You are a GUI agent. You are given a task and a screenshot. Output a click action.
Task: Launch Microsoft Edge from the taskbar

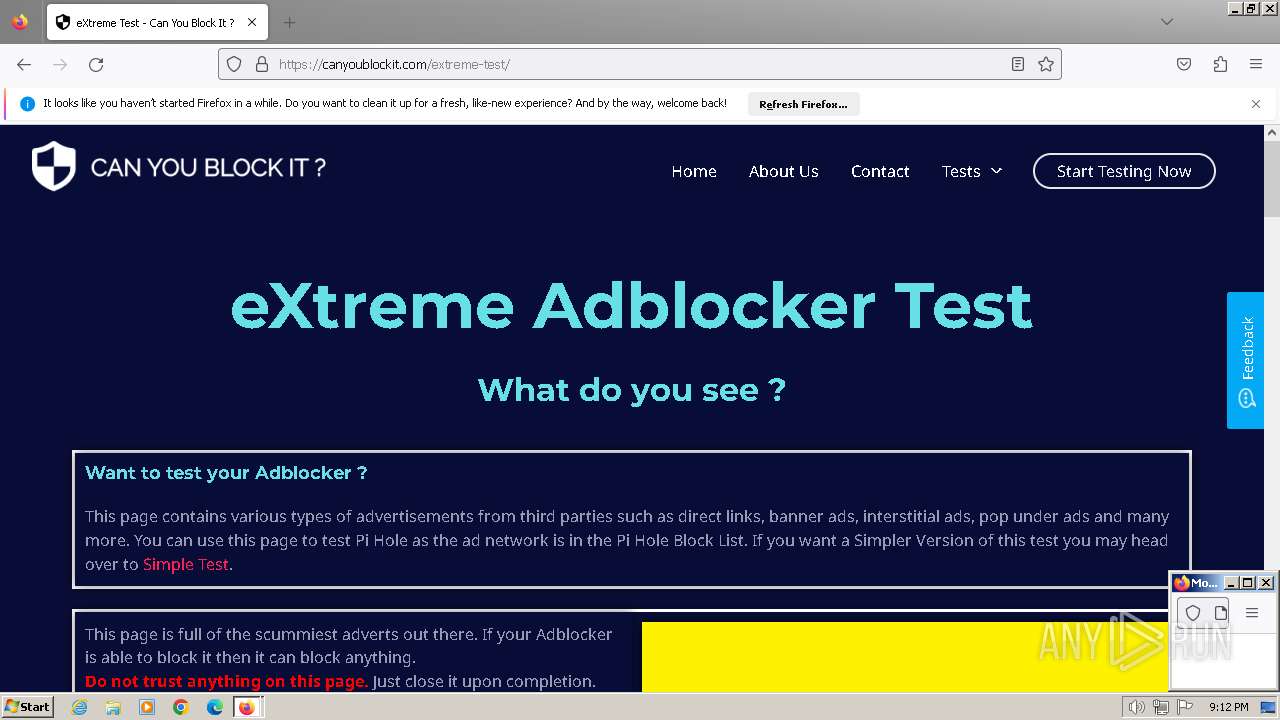tap(215, 707)
